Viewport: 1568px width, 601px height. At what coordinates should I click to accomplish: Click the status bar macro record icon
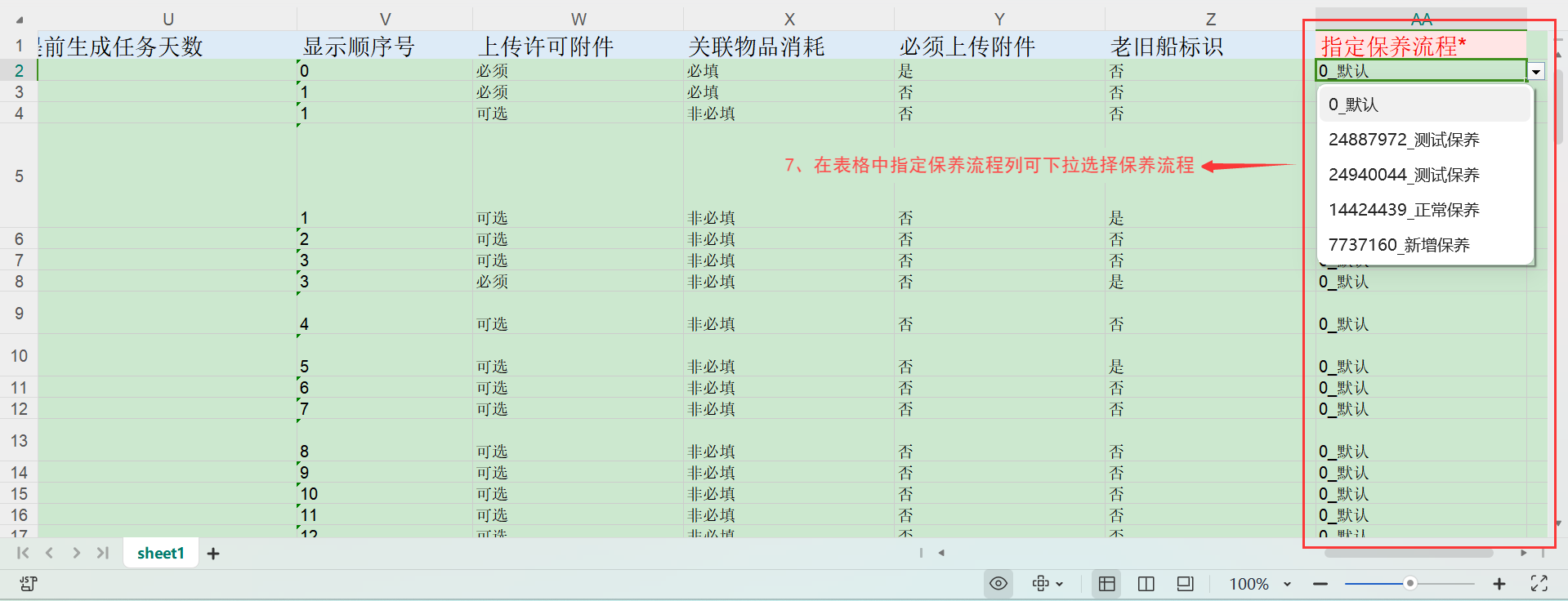point(29,583)
